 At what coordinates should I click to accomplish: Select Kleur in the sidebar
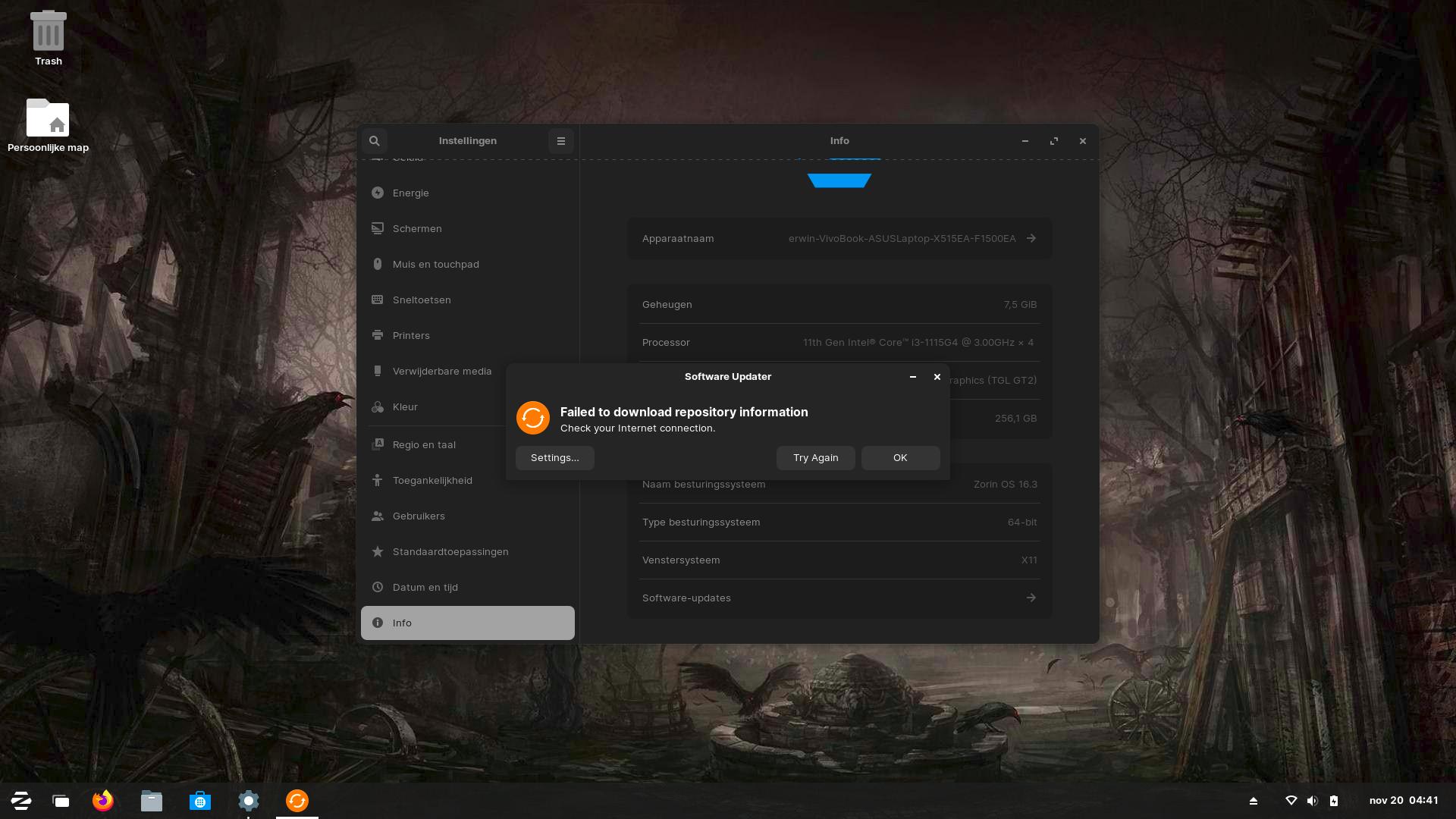tap(433, 407)
